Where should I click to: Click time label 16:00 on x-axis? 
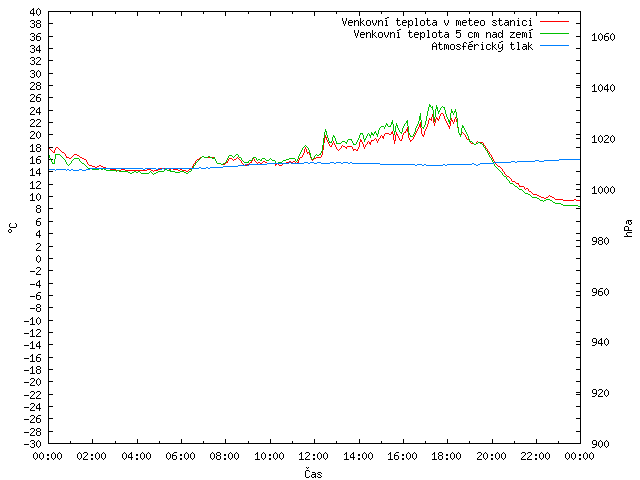click(x=402, y=456)
